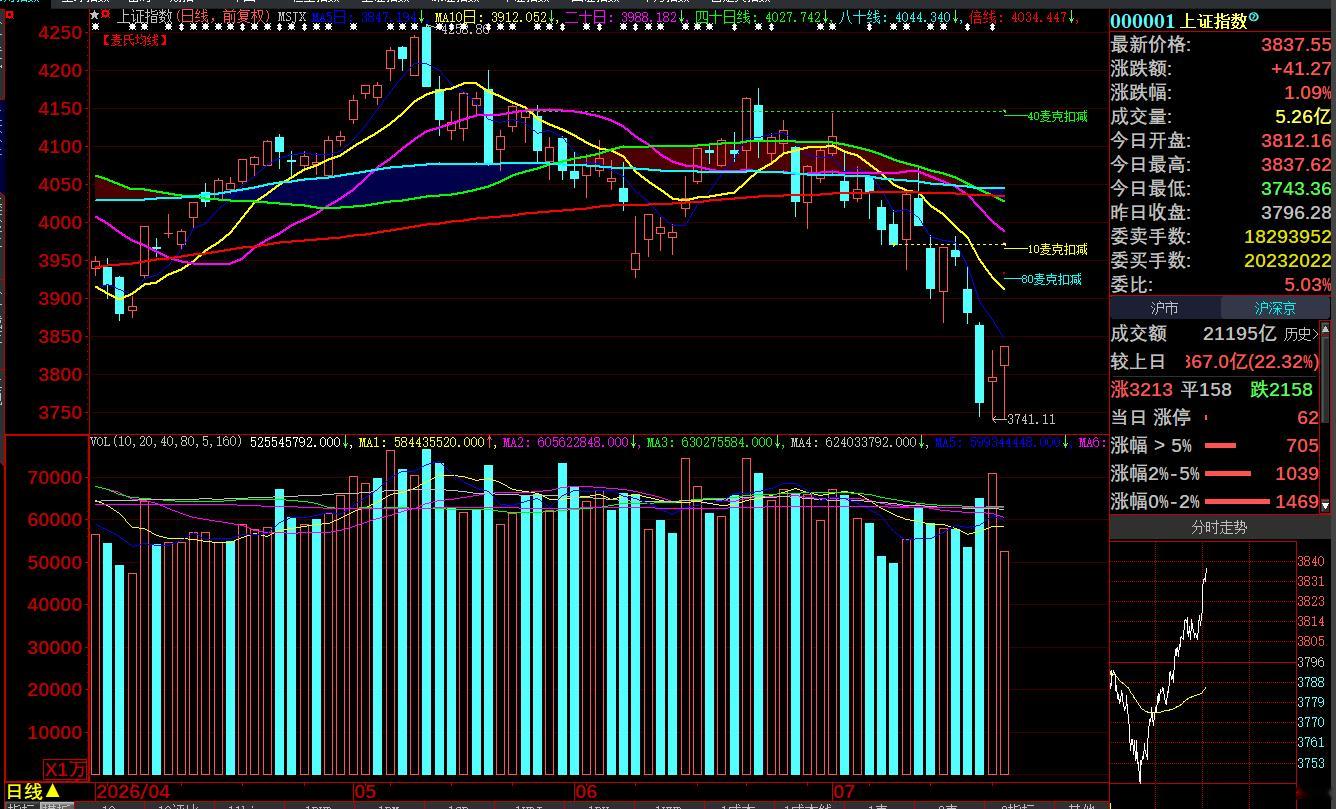Click the 涨跌幅 value 1.09%

1308,93
